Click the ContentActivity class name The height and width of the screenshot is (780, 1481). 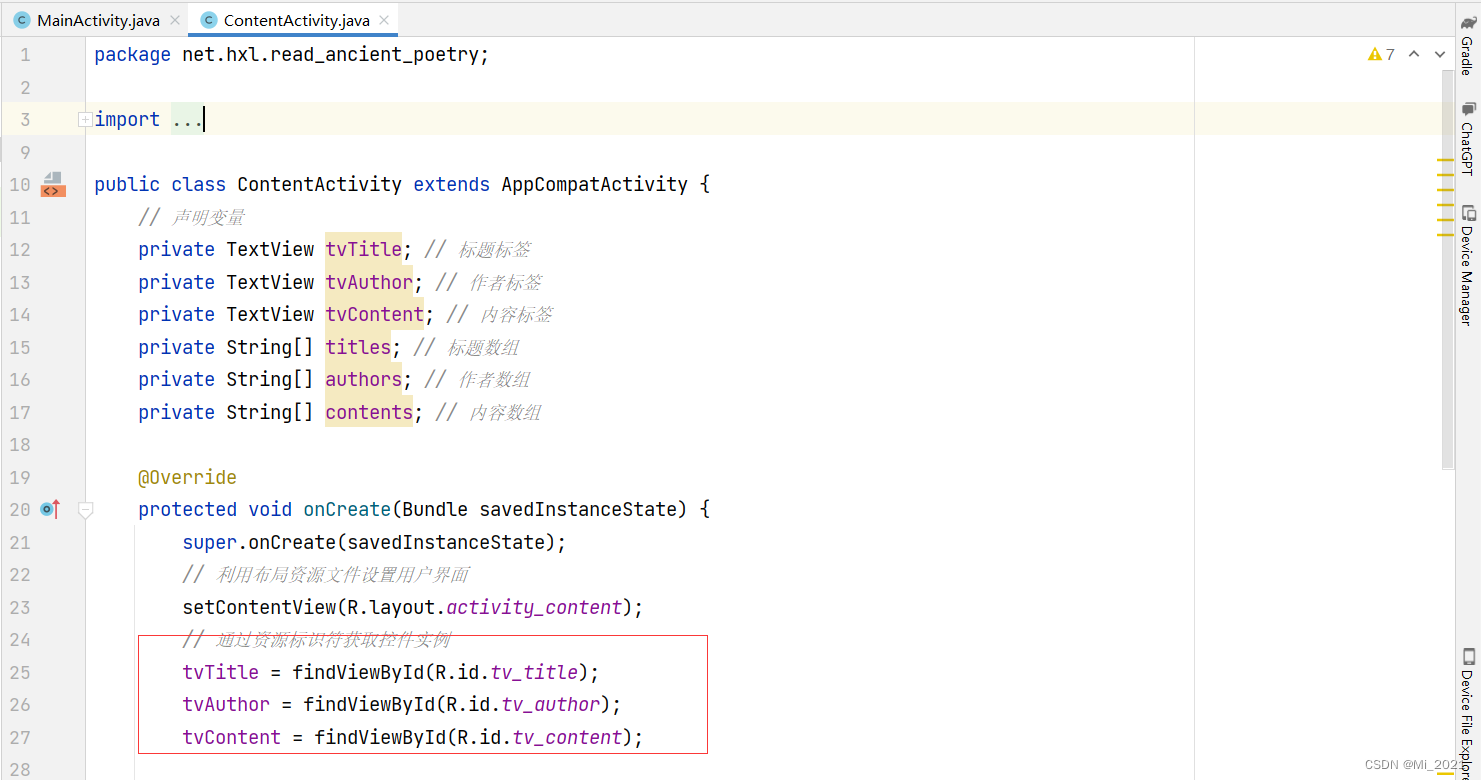coord(320,184)
